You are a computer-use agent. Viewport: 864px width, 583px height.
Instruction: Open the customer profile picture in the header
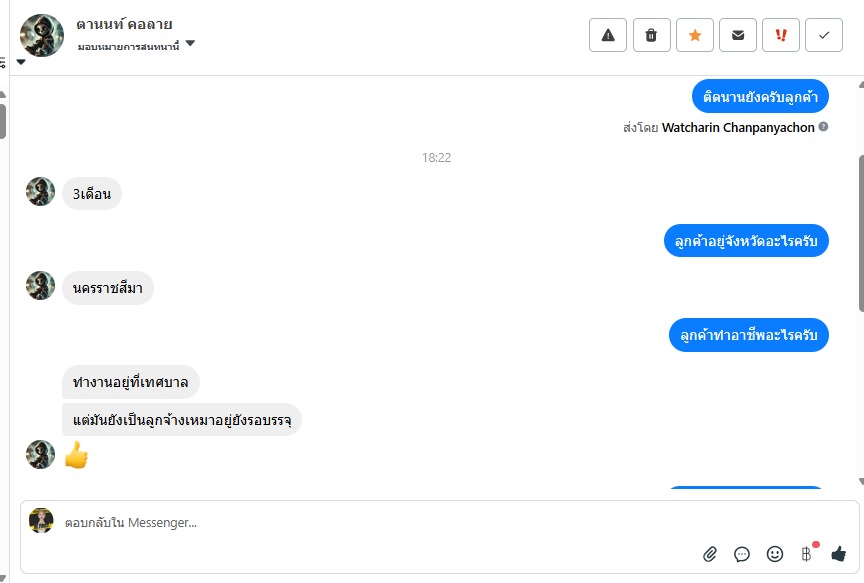tap(42, 36)
